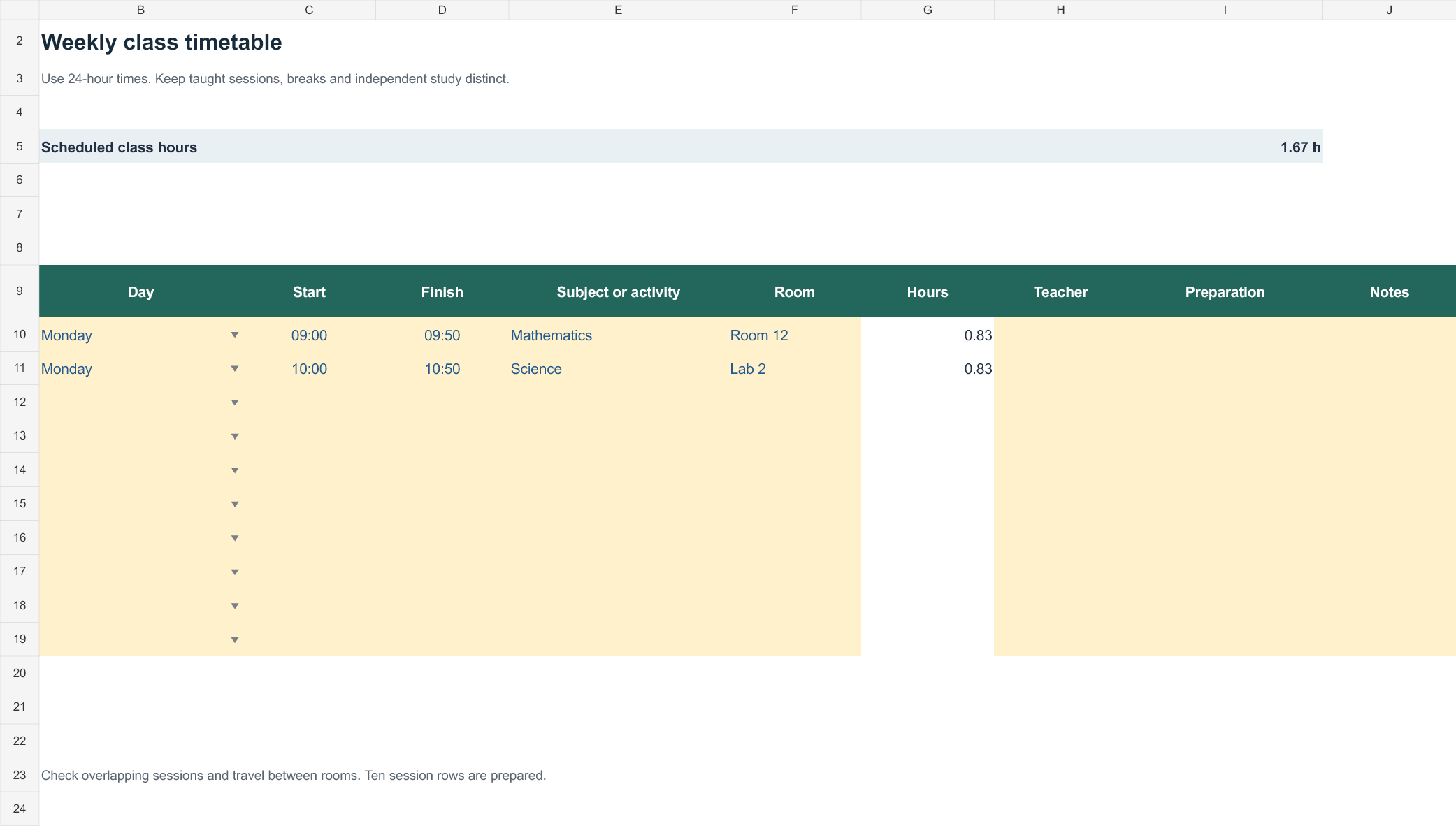Click the Teacher column heading

(1060, 292)
